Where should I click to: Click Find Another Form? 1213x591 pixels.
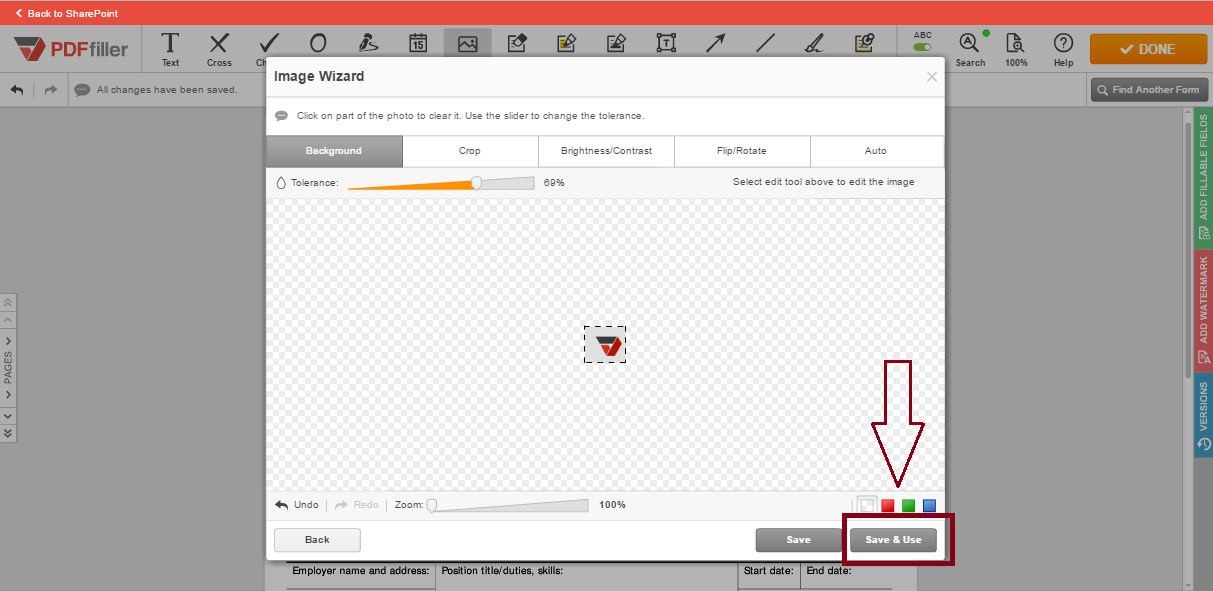[x=1149, y=90]
